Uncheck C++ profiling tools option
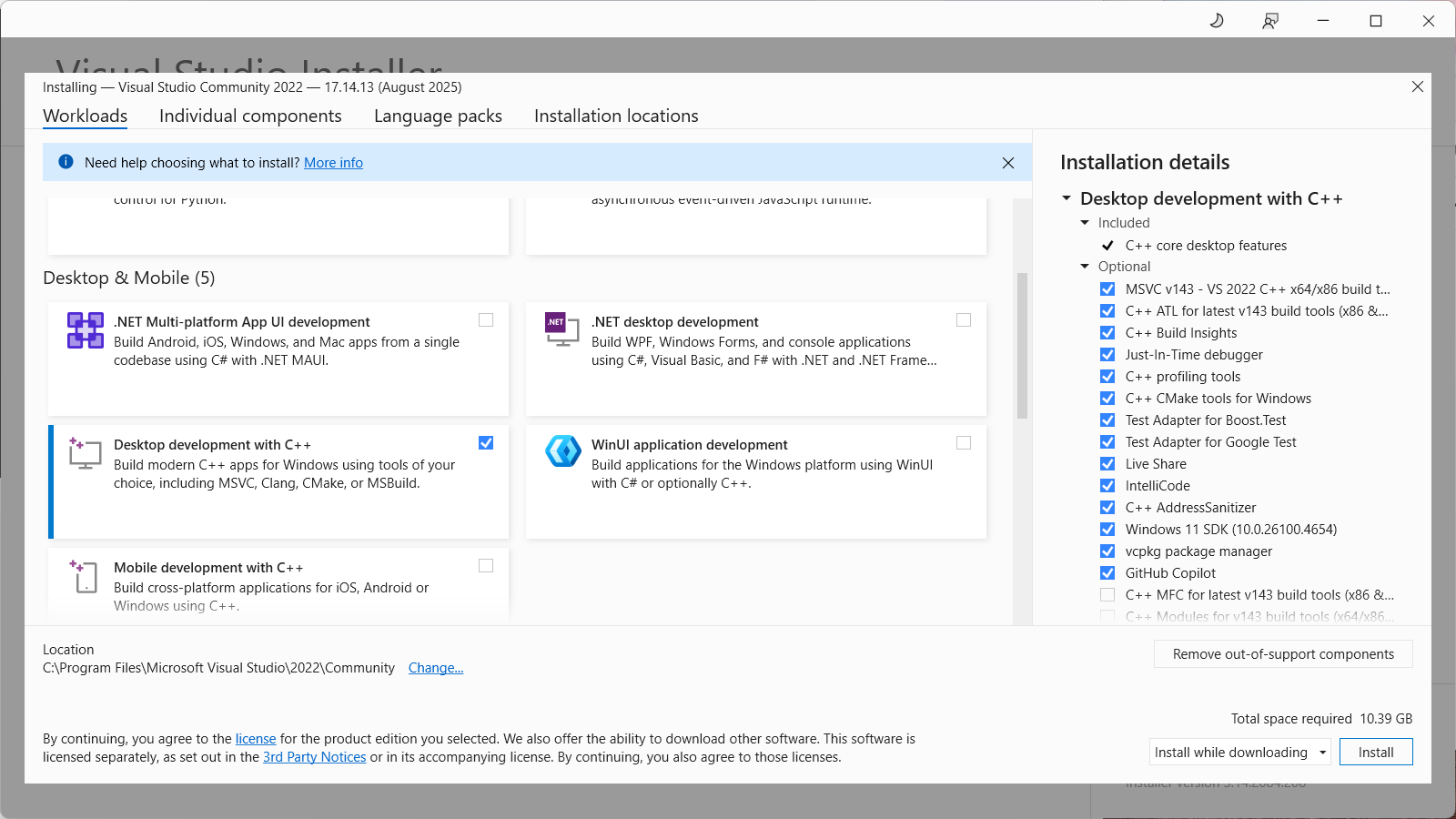The width and height of the screenshot is (1456, 819). (x=1107, y=377)
